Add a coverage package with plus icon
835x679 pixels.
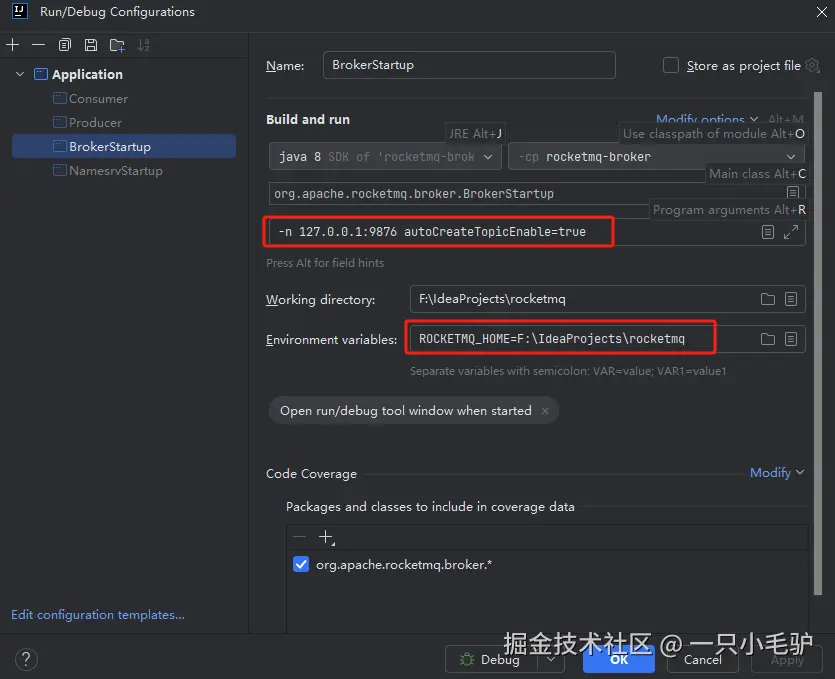tap(326, 537)
